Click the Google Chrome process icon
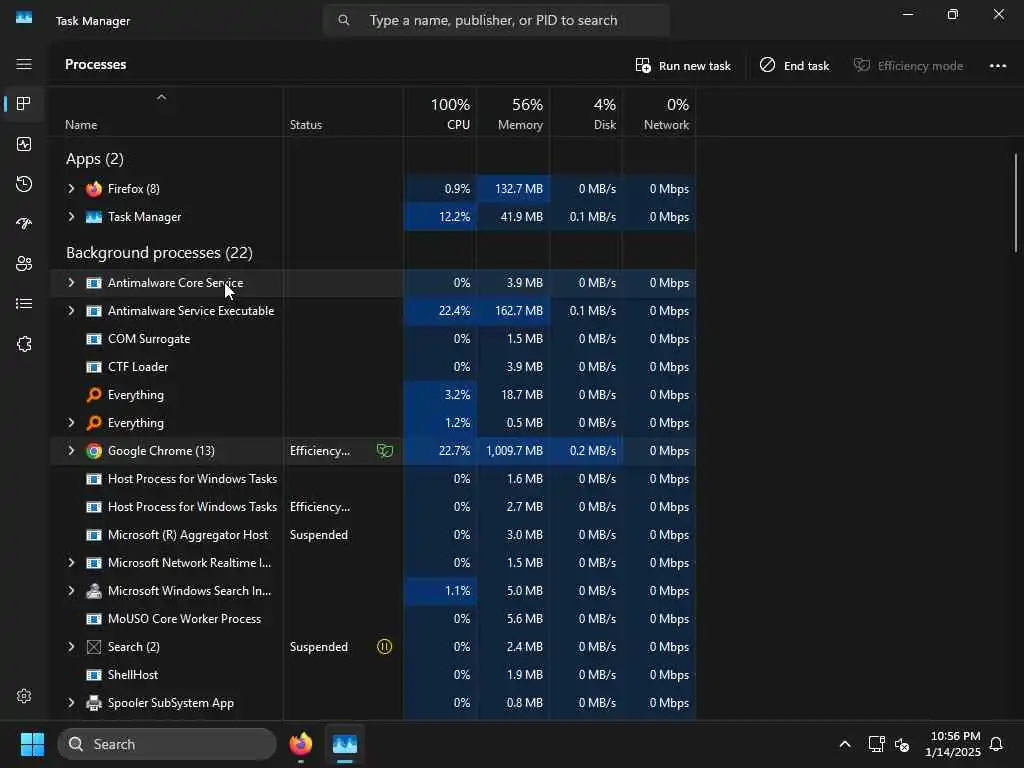The image size is (1024, 768). pyautogui.click(x=94, y=451)
